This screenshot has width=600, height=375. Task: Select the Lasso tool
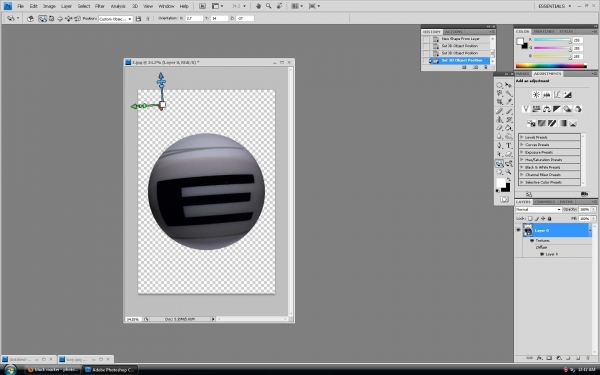tap(499, 93)
